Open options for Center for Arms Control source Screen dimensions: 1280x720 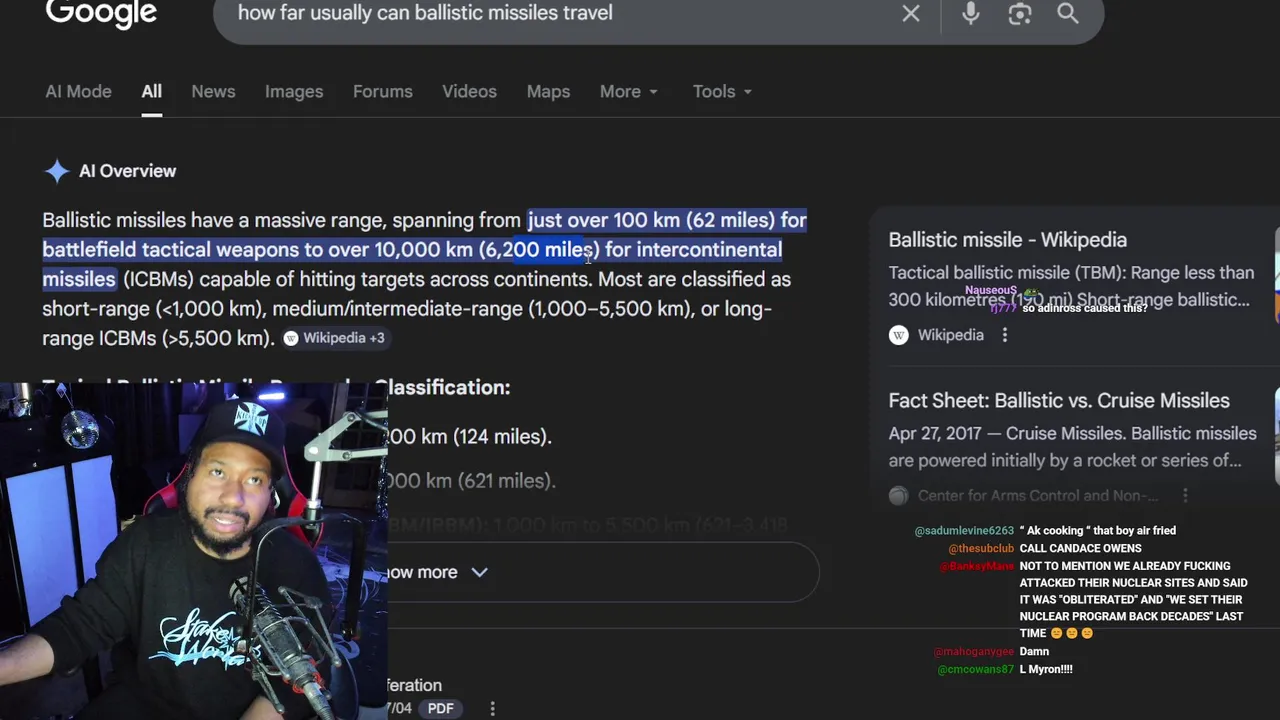point(1185,495)
